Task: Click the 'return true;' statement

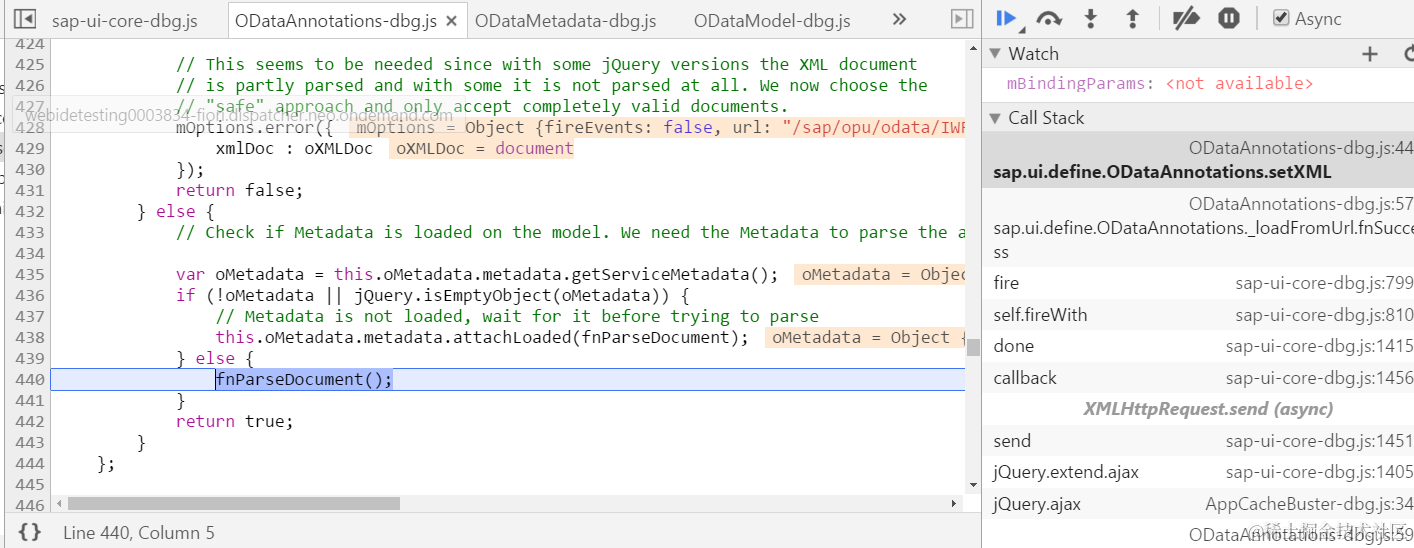Action: [235, 421]
